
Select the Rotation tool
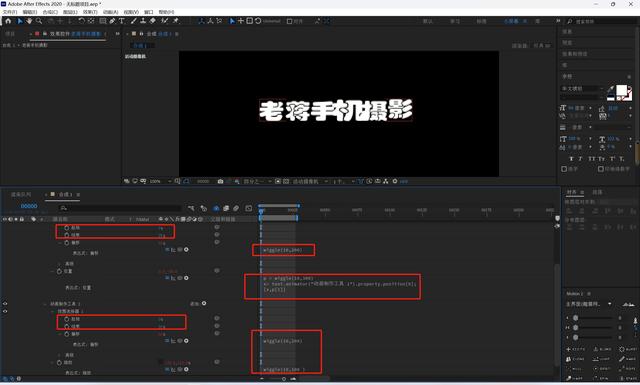(82, 21)
